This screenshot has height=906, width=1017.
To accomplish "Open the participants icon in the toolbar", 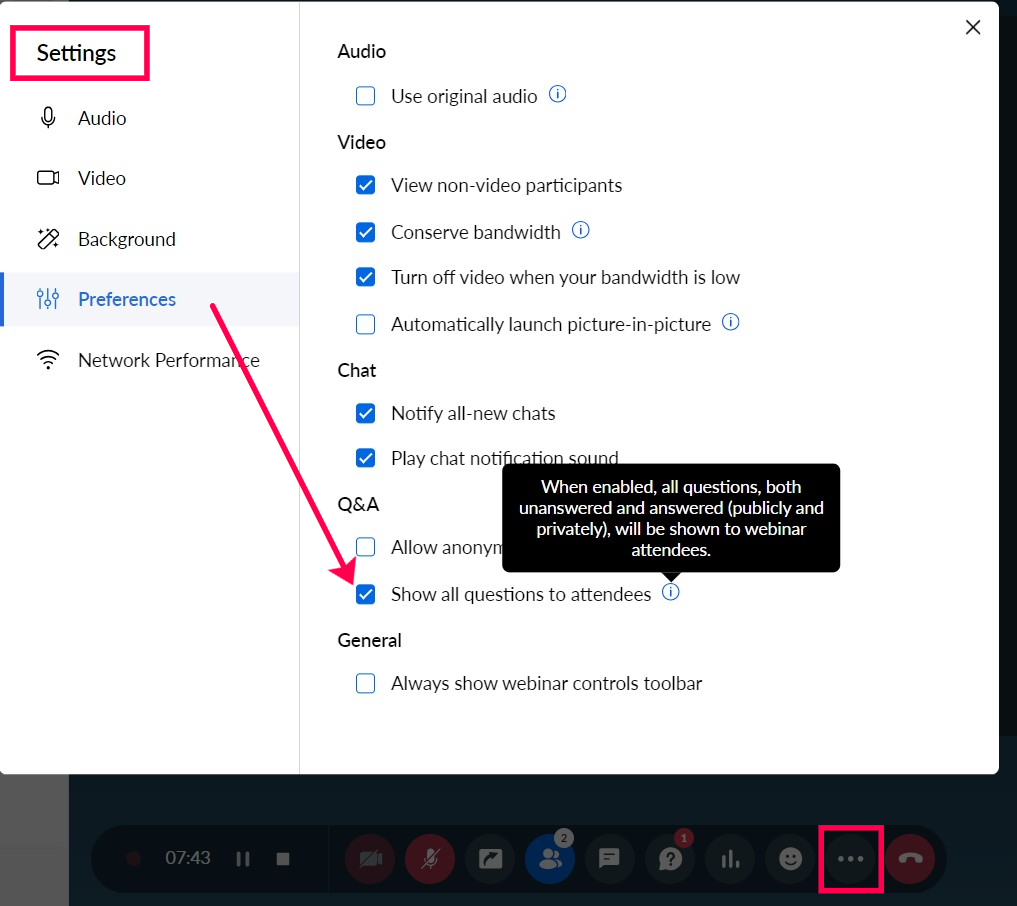I will coord(550,859).
